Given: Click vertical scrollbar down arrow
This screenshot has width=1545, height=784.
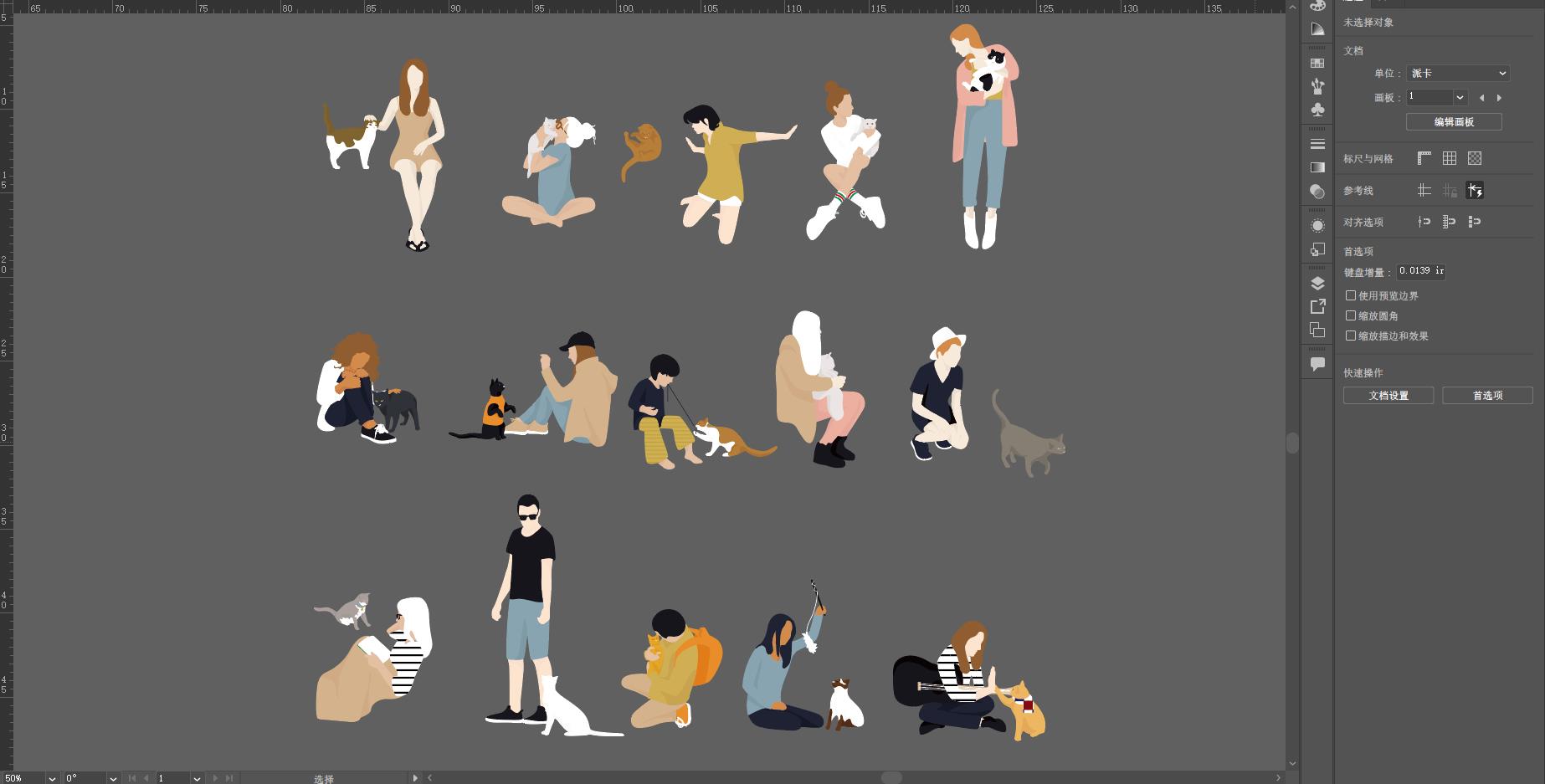Looking at the screenshot, I should tap(1292, 763).
